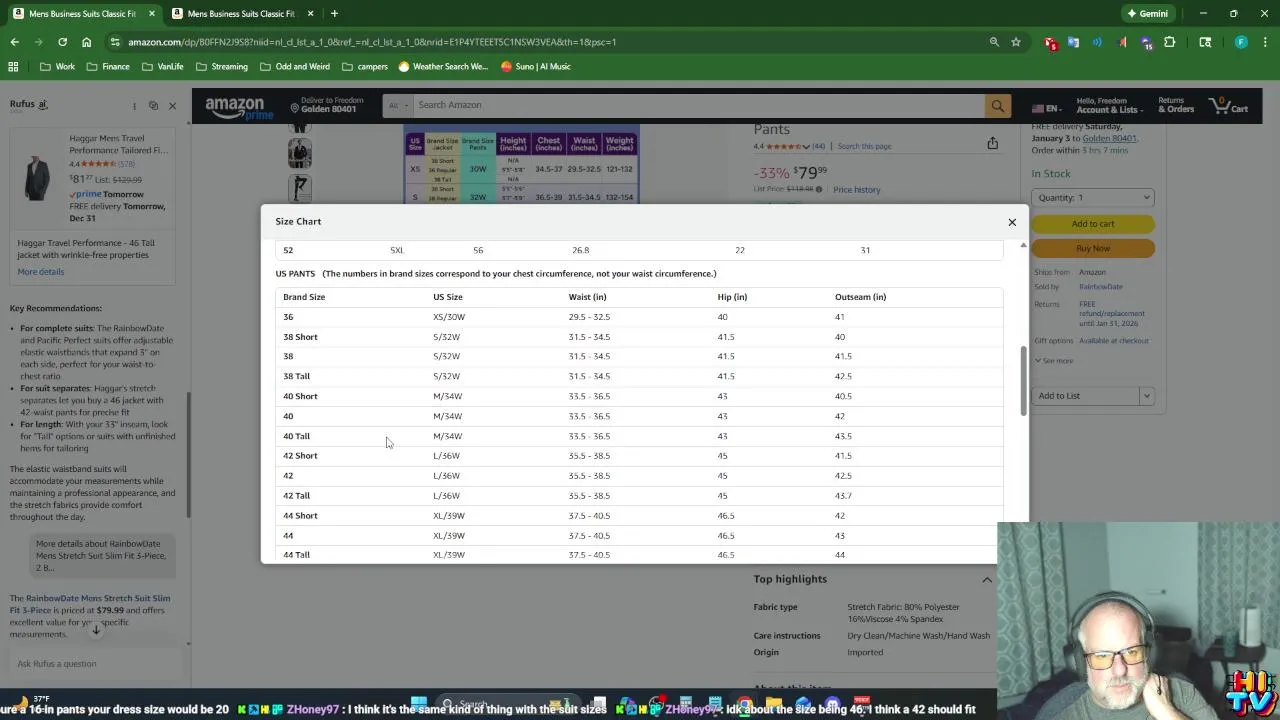Click the weather icon in taskbar
Viewport: 1280px width, 720px height.
(x=20, y=702)
